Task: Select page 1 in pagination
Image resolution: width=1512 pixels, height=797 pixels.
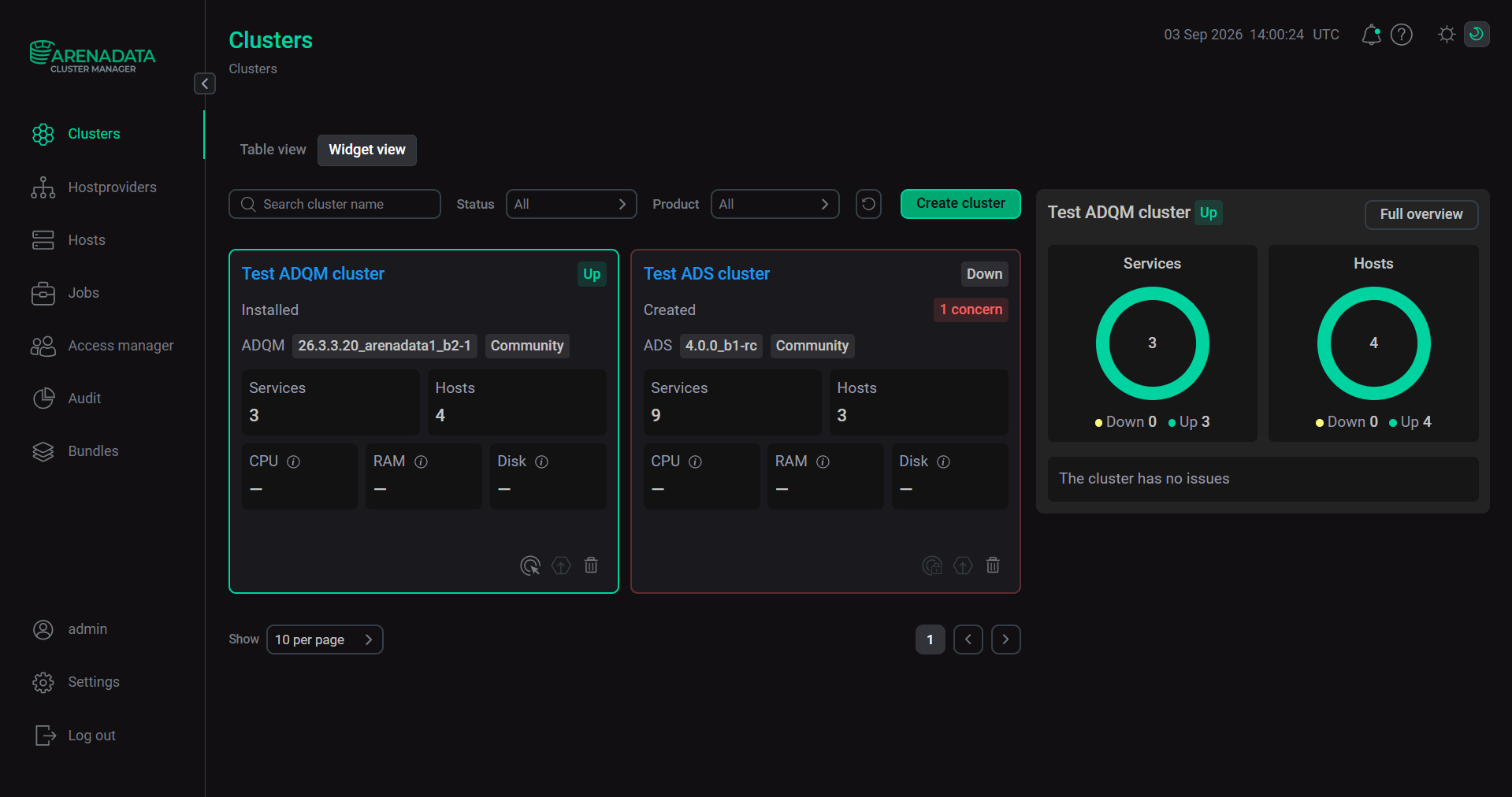Action: [931, 639]
